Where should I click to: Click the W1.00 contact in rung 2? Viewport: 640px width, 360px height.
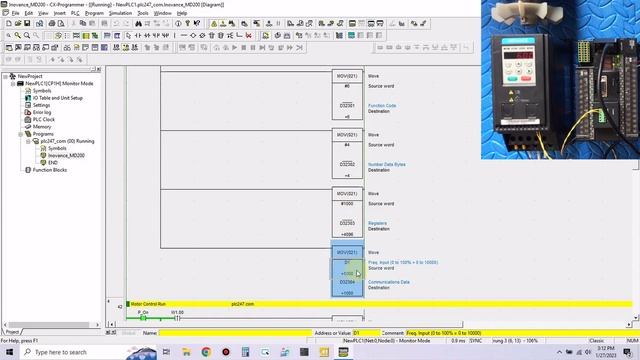pos(177,318)
